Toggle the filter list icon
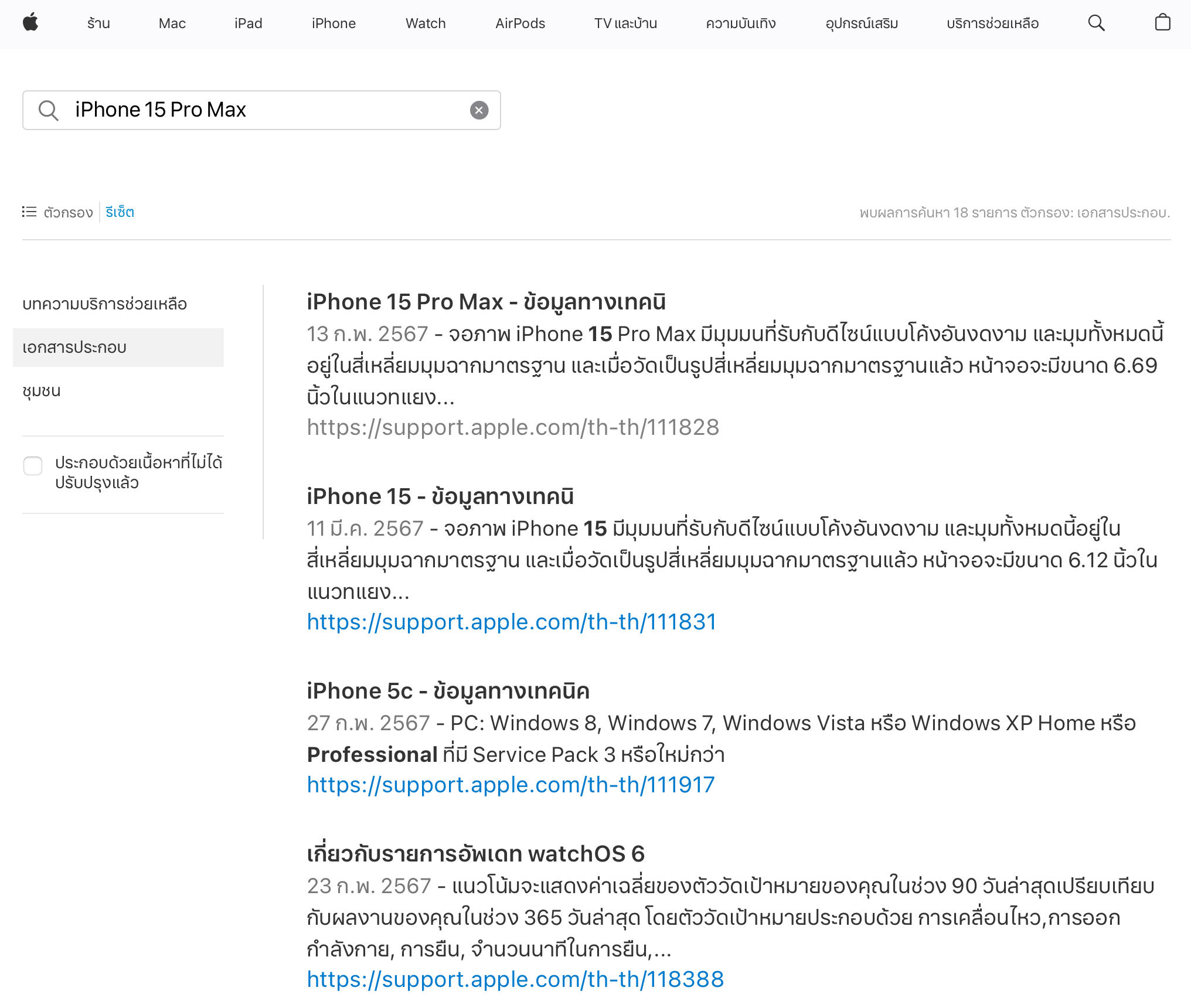The image size is (1191, 1008). point(29,212)
